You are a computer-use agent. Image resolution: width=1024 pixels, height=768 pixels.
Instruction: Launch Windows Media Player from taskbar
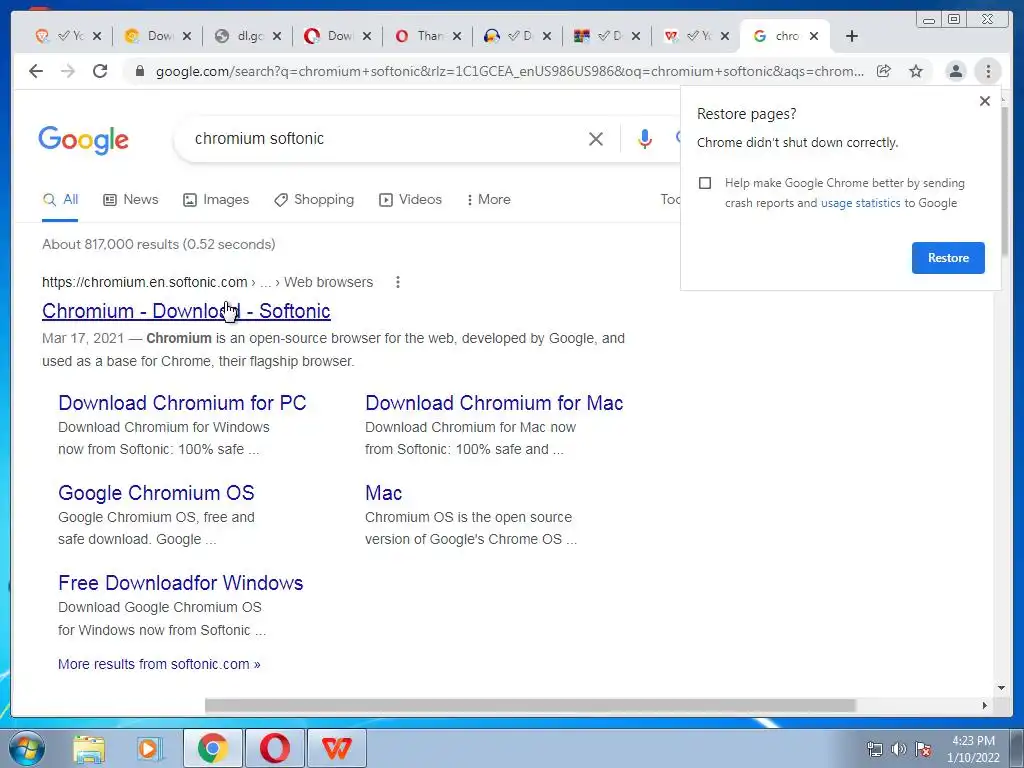click(x=150, y=748)
